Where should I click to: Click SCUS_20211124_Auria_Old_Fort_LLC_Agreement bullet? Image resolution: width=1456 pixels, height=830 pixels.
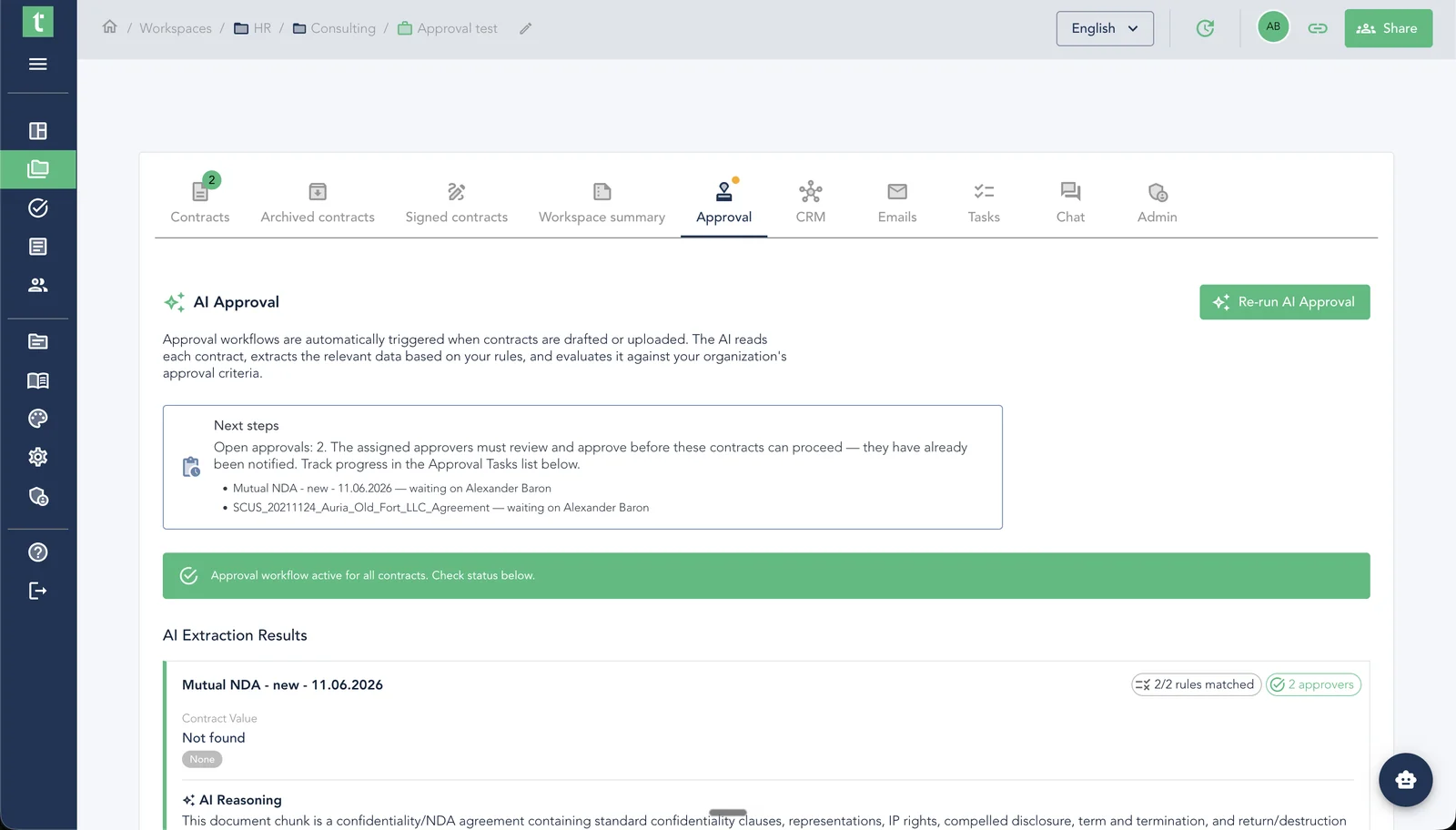(x=440, y=508)
